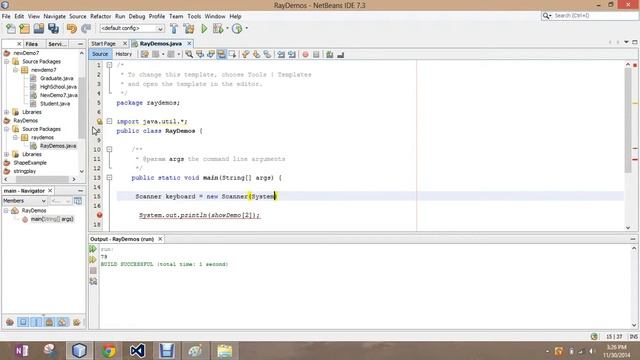The width and height of the screenshot is (640, 360).
Task: Switch to the Services tab
Action: coord(57,44)
